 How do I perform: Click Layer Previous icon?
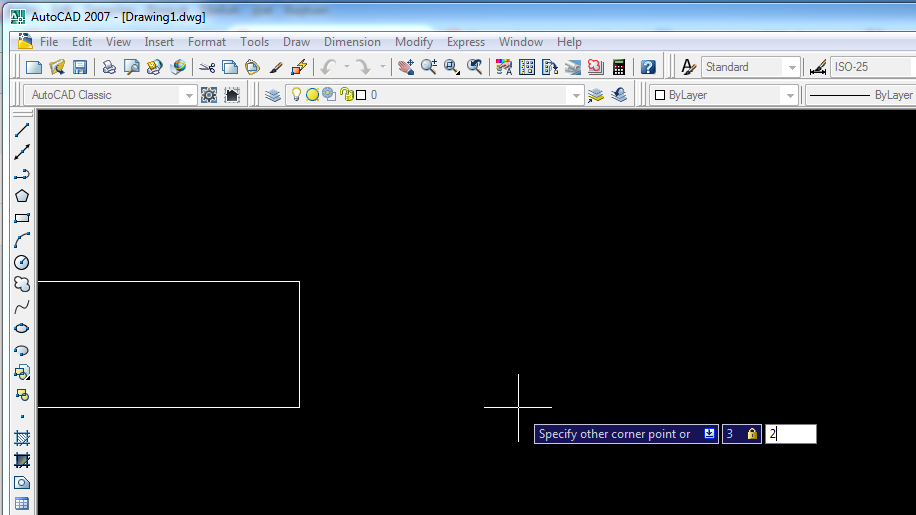click(x=619, y=95)
